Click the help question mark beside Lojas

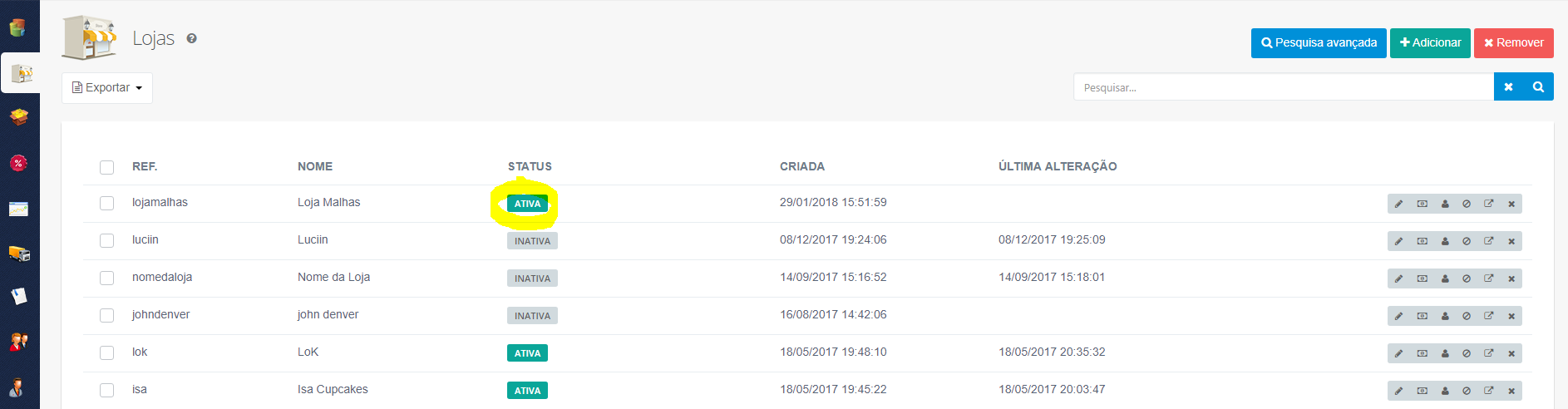point(191,38)
